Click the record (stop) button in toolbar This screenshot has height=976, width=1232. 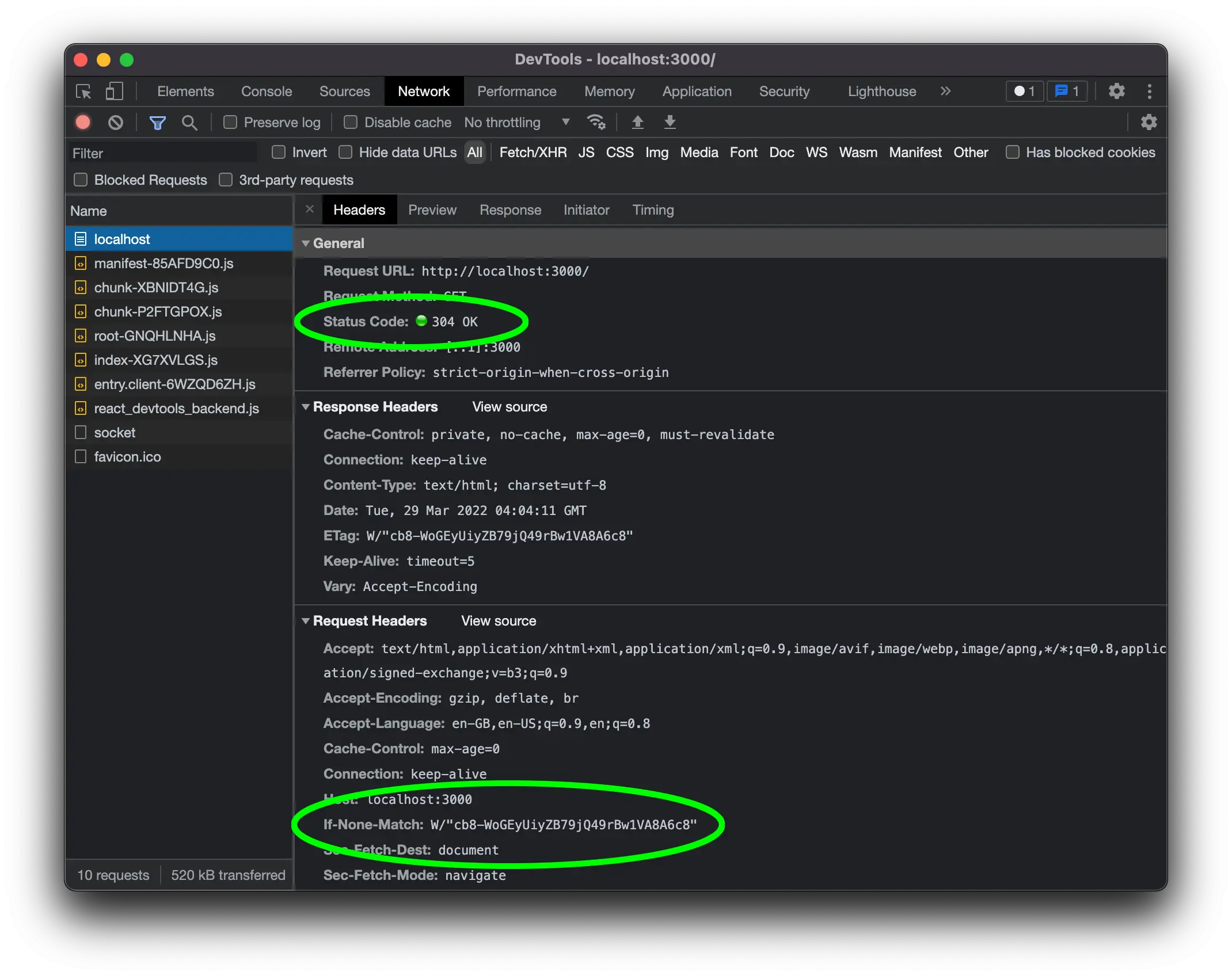point(83,122)
